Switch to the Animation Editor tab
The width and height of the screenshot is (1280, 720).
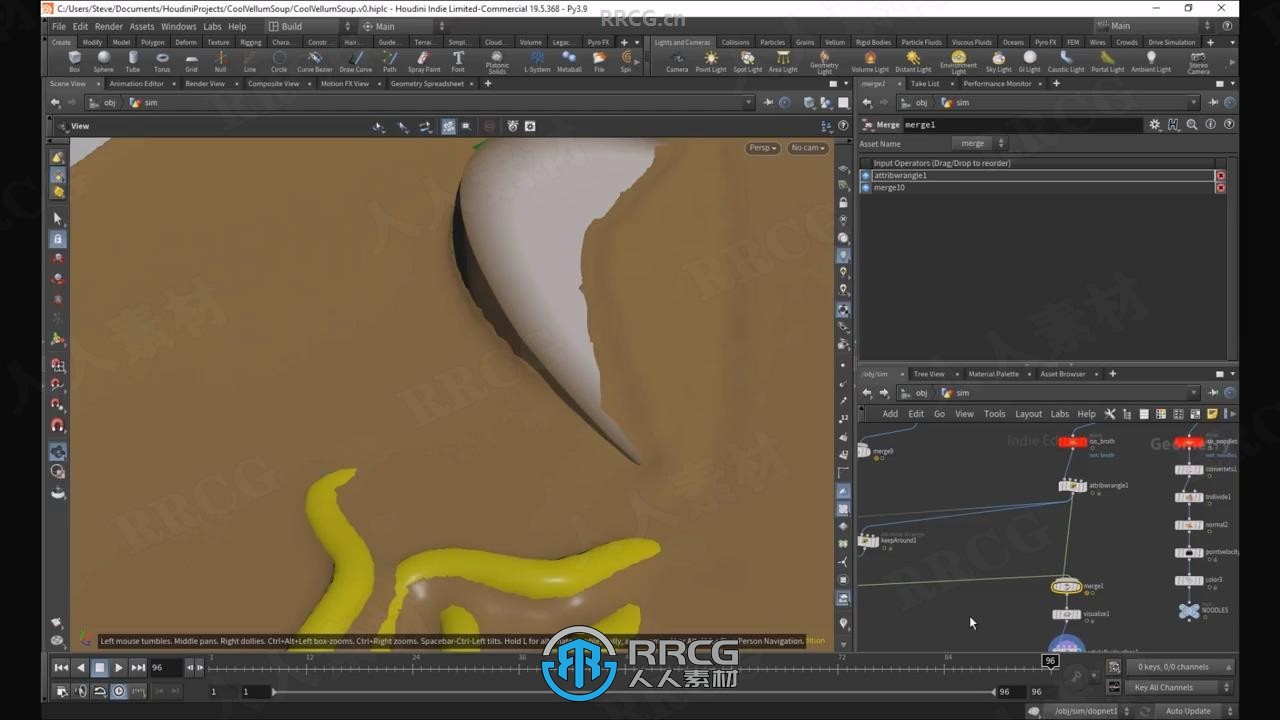136,84
